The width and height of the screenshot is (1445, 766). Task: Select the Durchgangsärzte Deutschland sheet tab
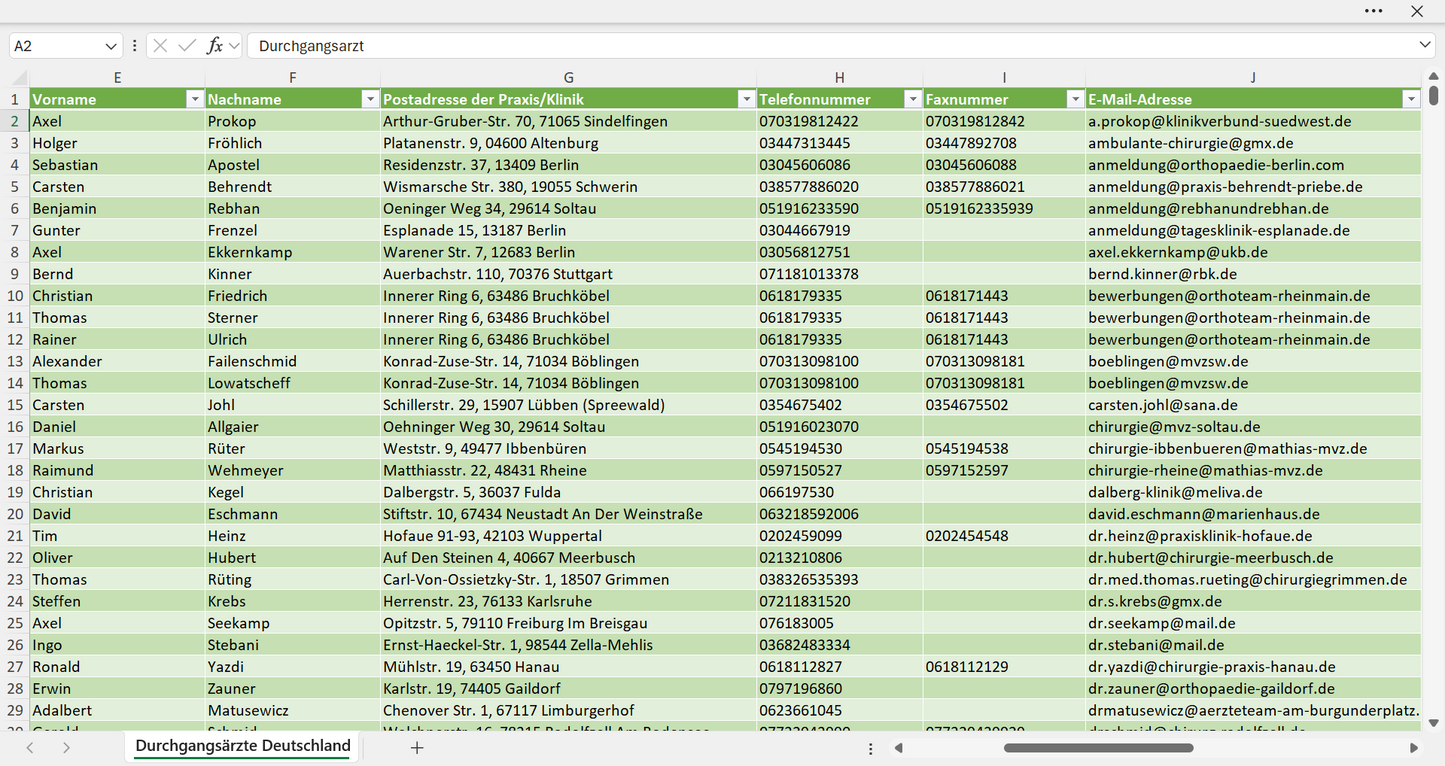tap(243, 746)
